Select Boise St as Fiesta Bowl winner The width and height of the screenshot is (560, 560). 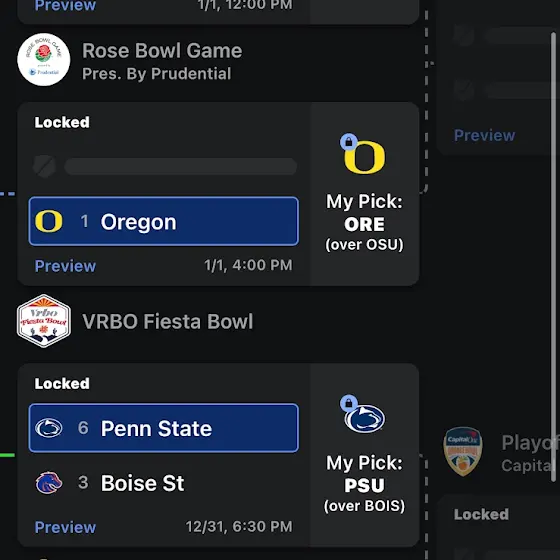[x=164, y=482]
